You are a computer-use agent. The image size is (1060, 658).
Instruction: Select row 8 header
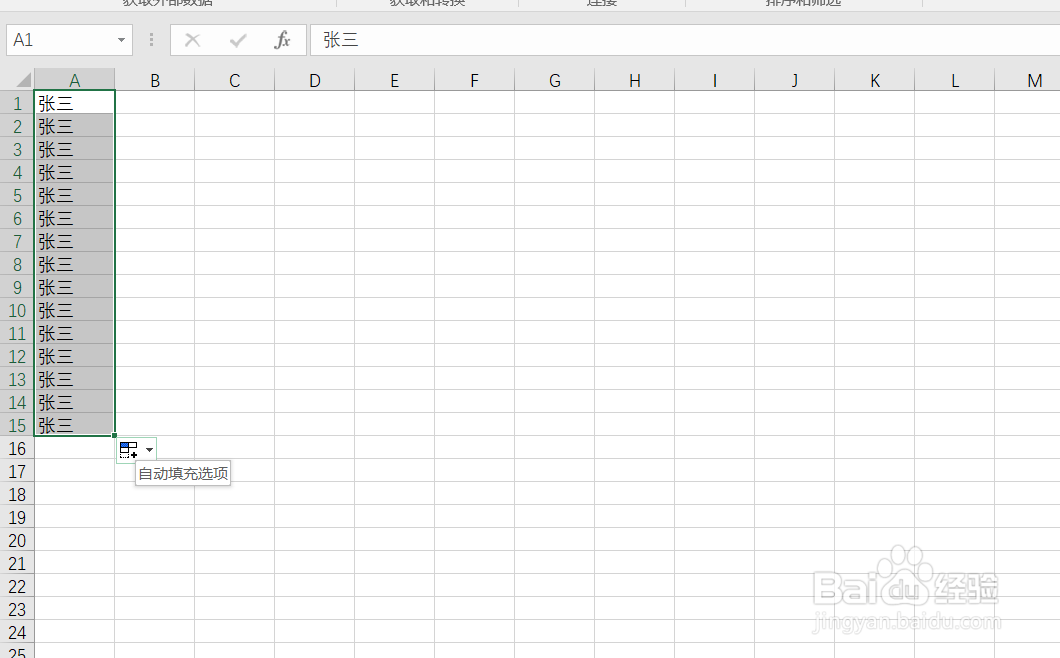pos(17,264)
